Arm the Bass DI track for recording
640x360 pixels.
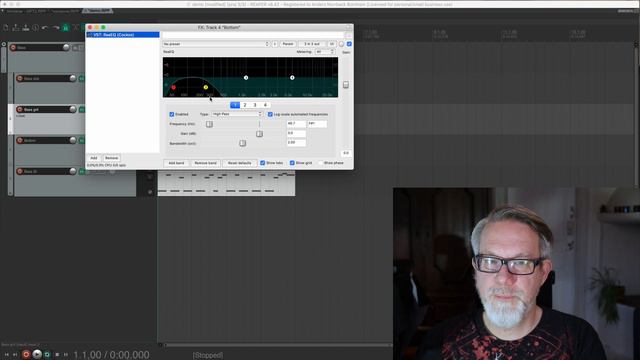[x=20, y=171]
